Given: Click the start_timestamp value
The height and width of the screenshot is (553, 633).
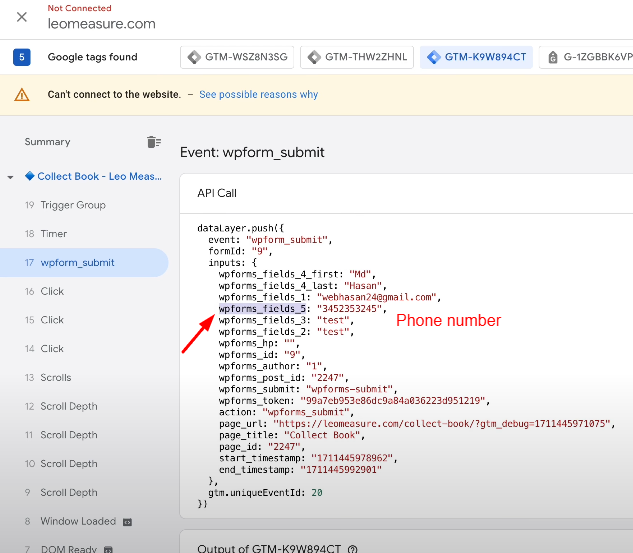Looking at the screenshot, I should [x=352, y=458].
